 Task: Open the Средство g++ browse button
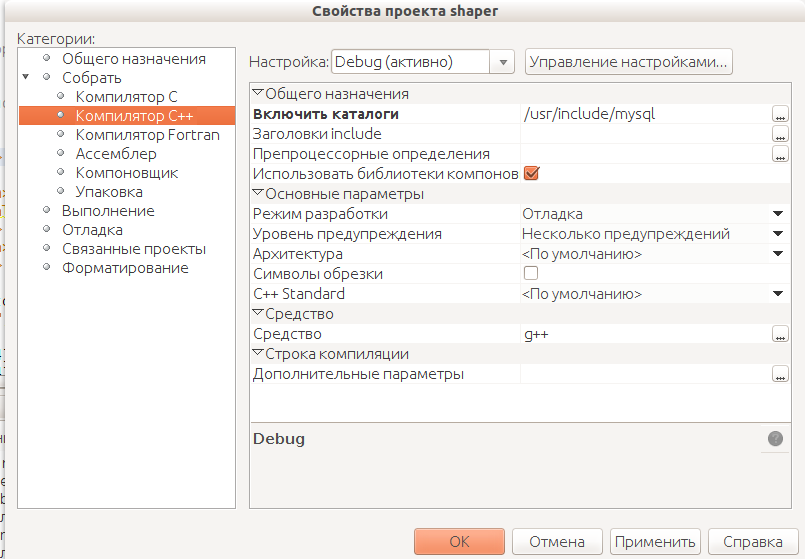[x=780, y=334]
